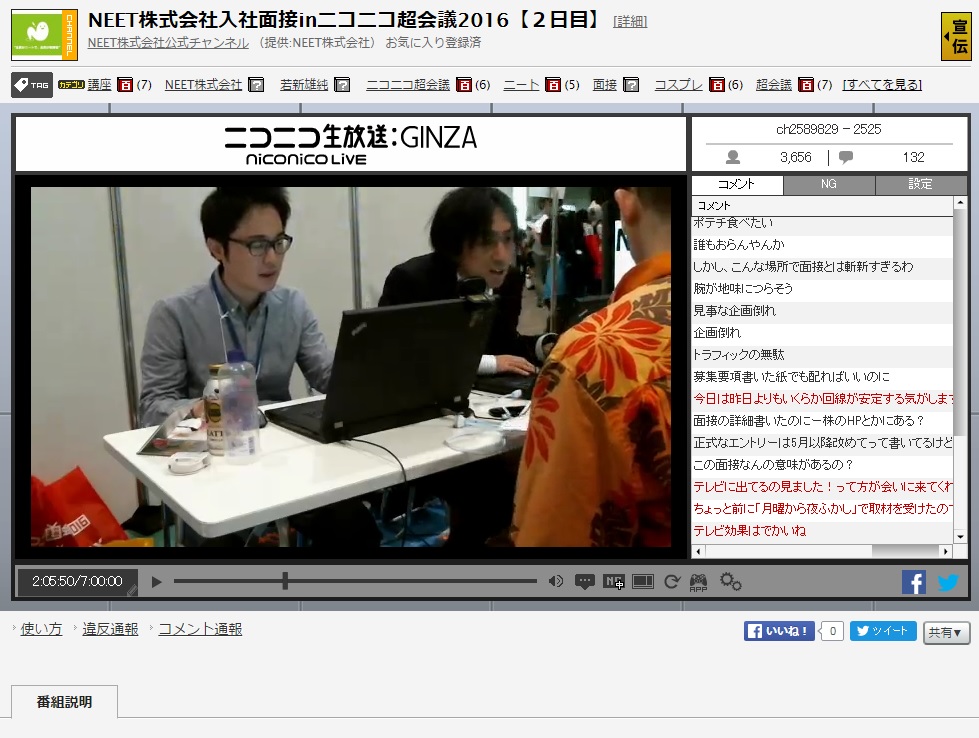979x738 pixels.
Task: Open dictionary icon next to 講座 tag
Action: click(x=125, y=84)
